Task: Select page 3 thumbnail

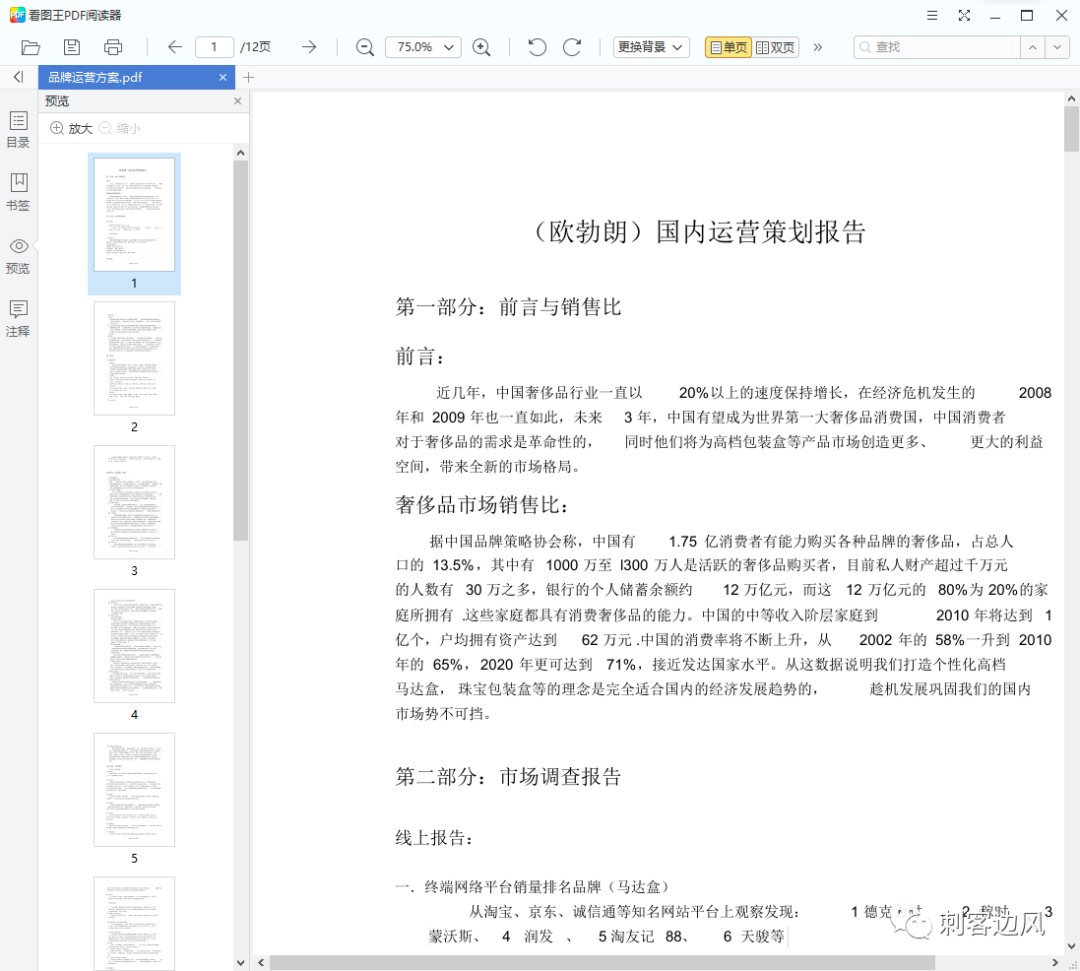Action: tap(134, 502)
